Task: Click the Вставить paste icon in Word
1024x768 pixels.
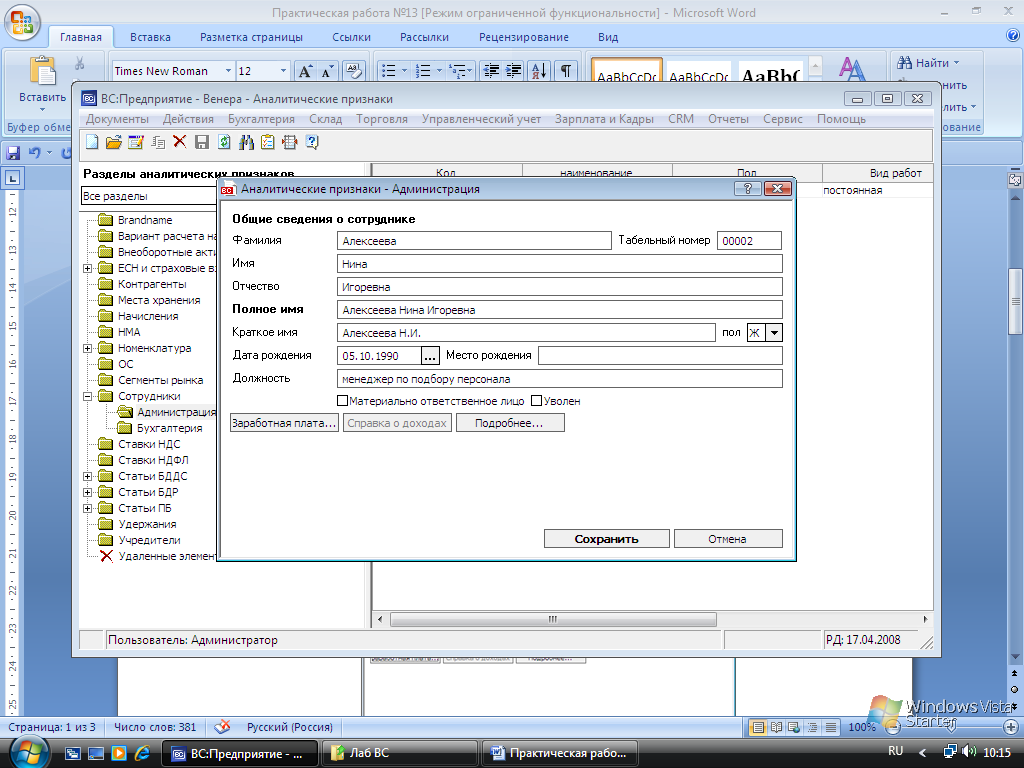Action: 42,71
